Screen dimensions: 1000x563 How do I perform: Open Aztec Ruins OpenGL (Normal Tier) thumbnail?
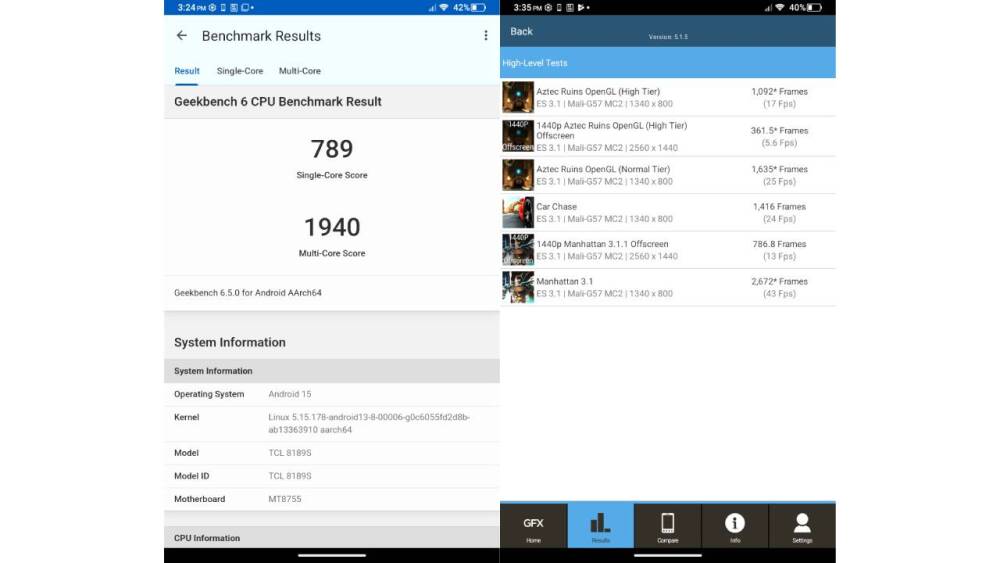tap(518, 175)
